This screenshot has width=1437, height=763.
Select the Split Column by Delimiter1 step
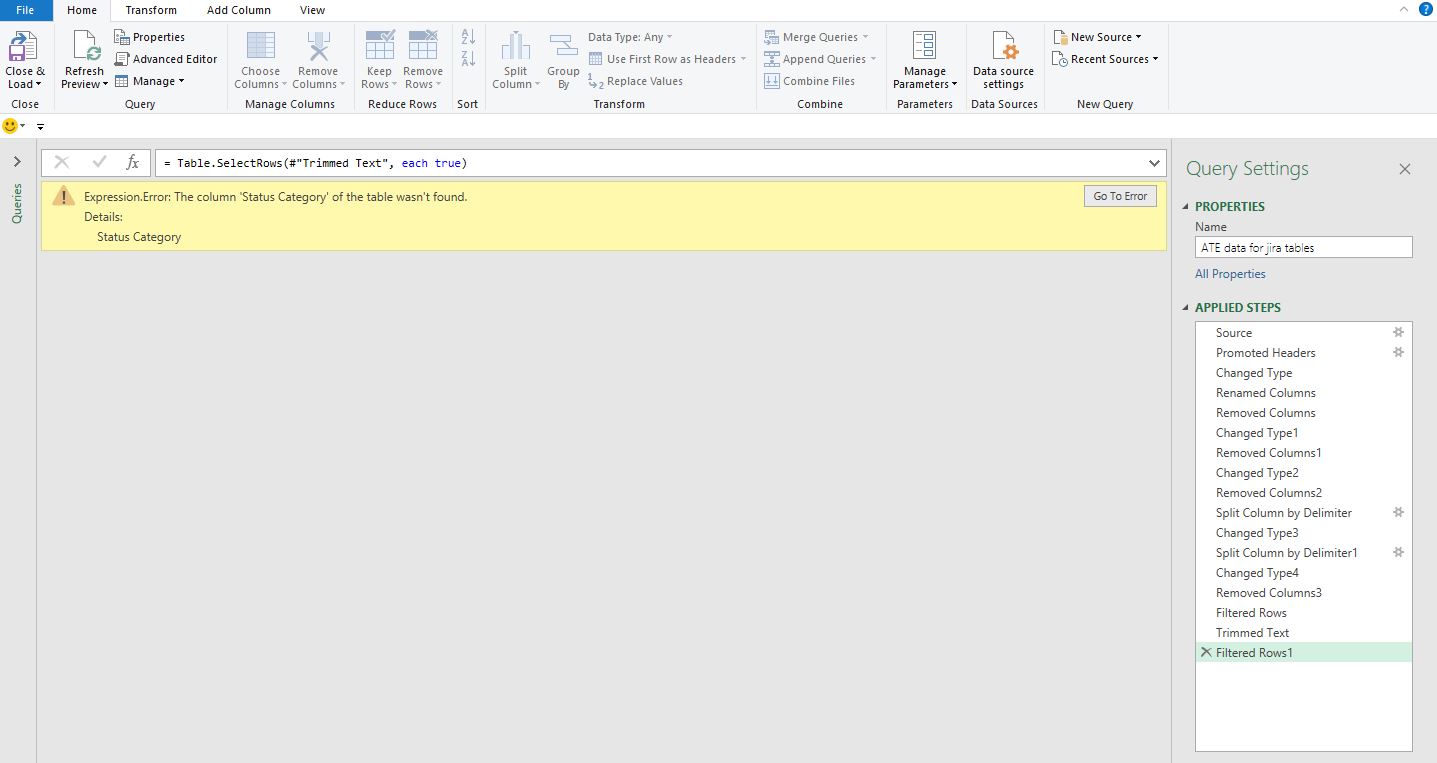[x=1303, y=552]
